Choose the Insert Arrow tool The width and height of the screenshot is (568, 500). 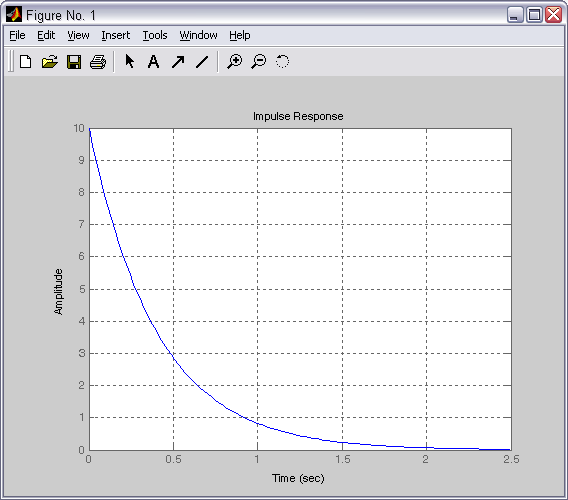[178, 62]
